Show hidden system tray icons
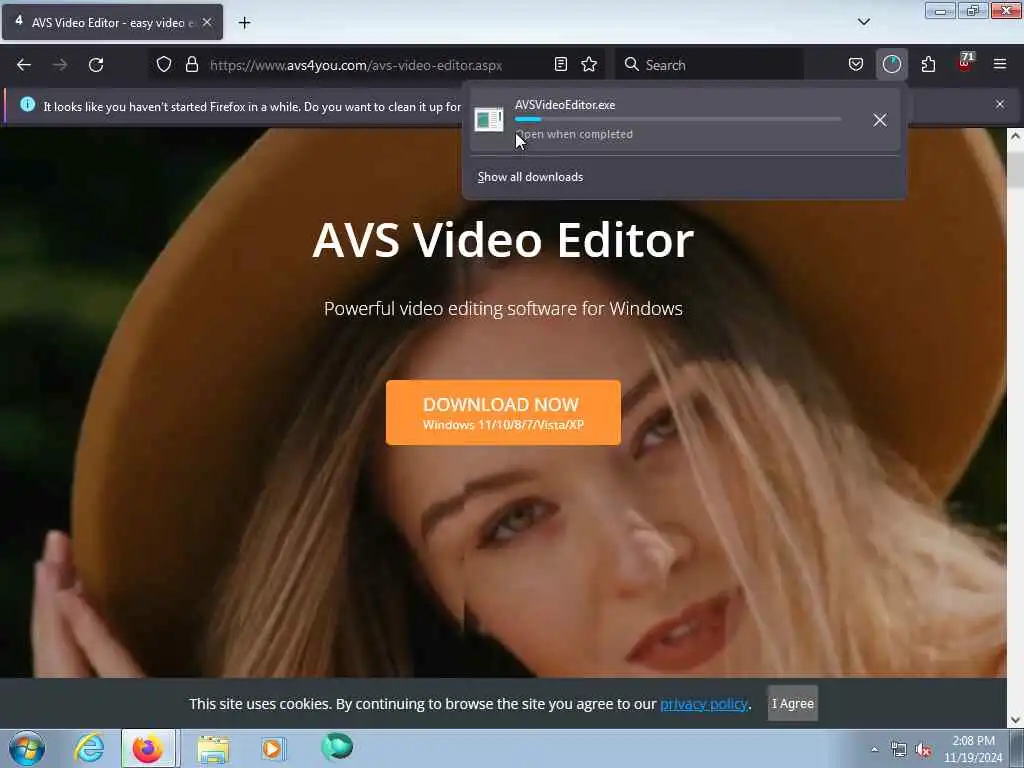 point(874,749)
